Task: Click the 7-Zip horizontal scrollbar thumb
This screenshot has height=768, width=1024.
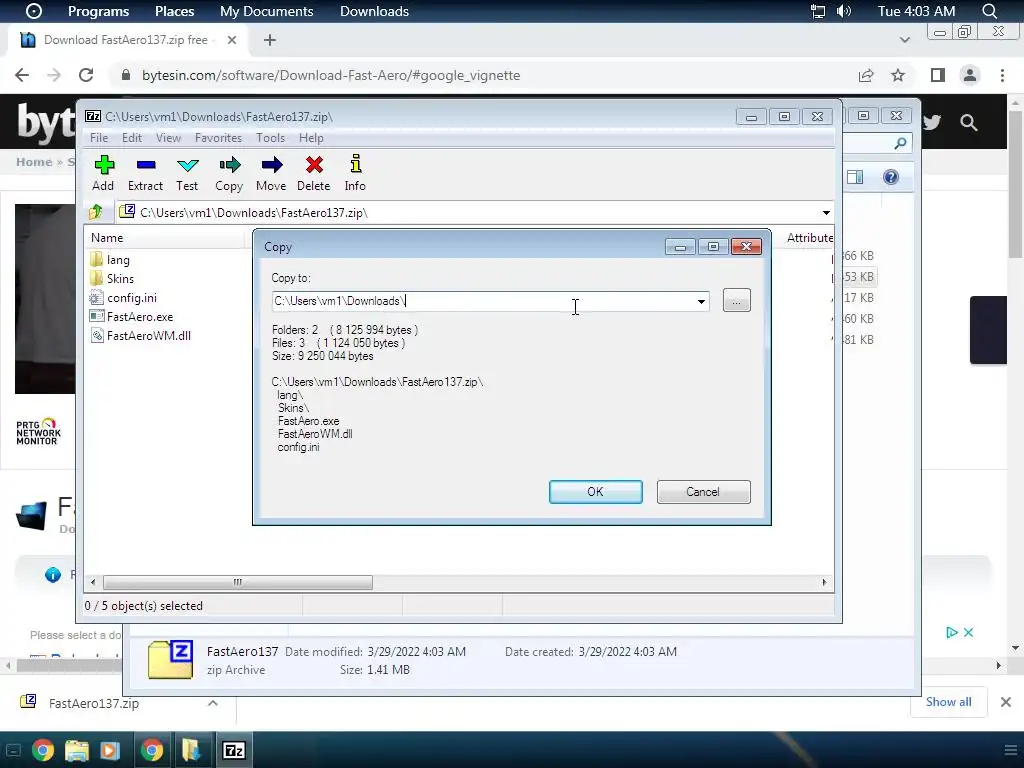Action: 238,582
